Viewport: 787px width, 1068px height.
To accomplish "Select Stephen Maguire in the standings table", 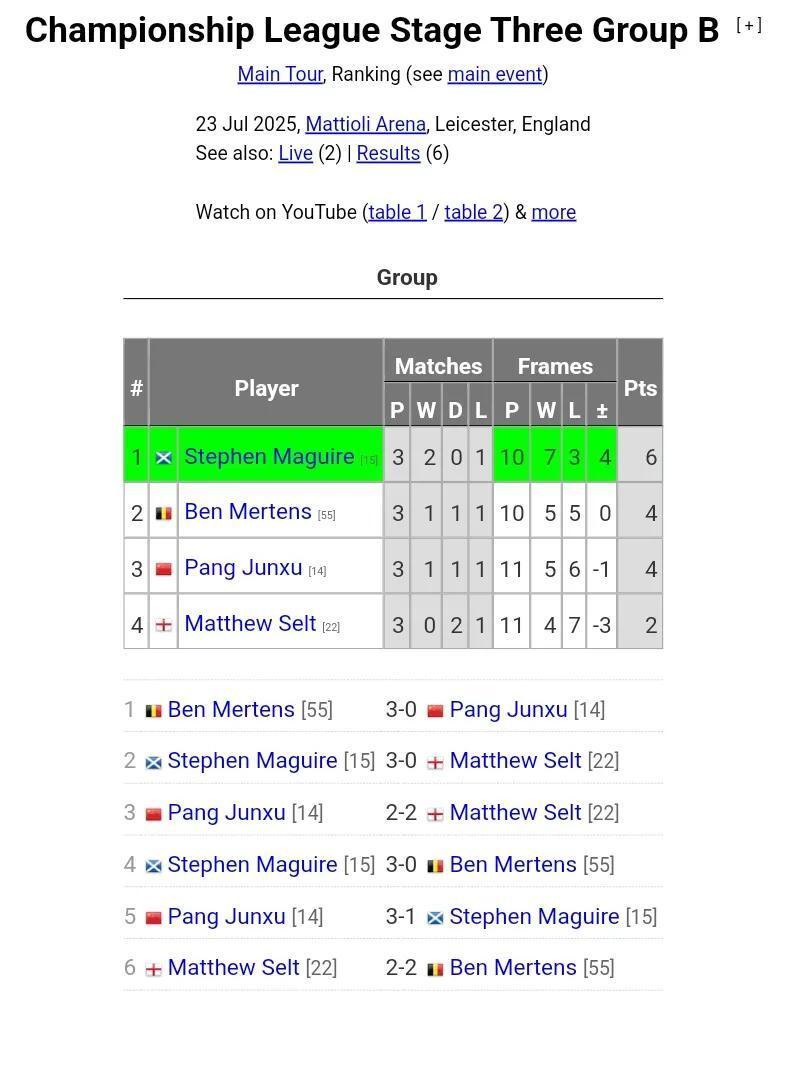I will coord(269,456).
